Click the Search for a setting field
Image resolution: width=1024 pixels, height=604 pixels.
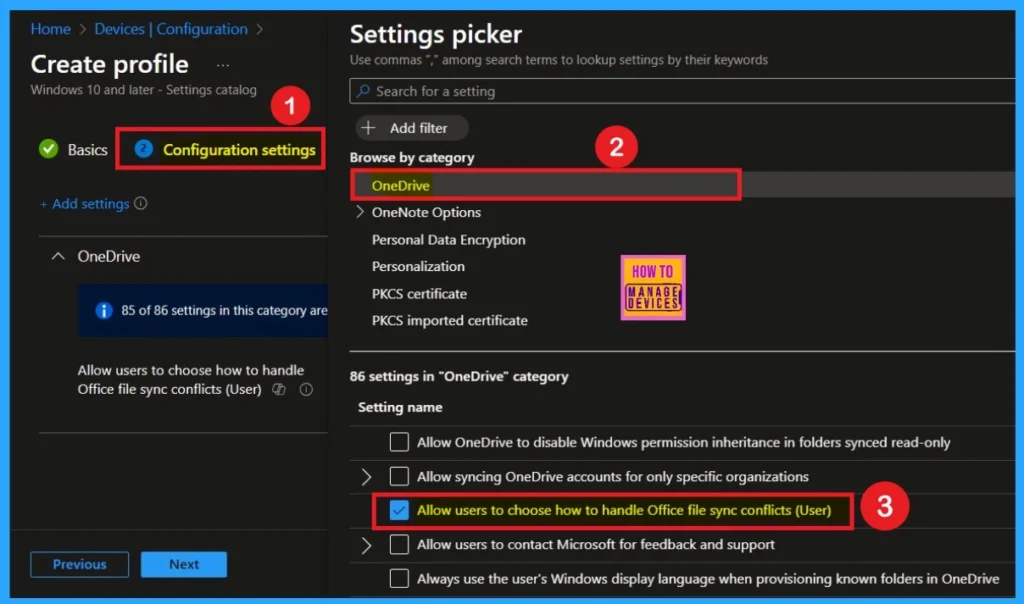click(x=682, y=91)
